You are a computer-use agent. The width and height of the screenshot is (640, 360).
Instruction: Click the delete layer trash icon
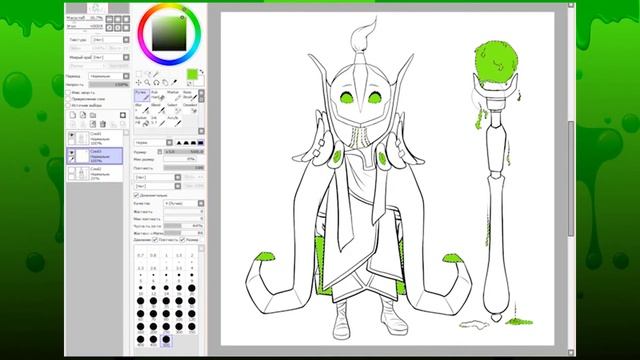(x=102, y=124)
